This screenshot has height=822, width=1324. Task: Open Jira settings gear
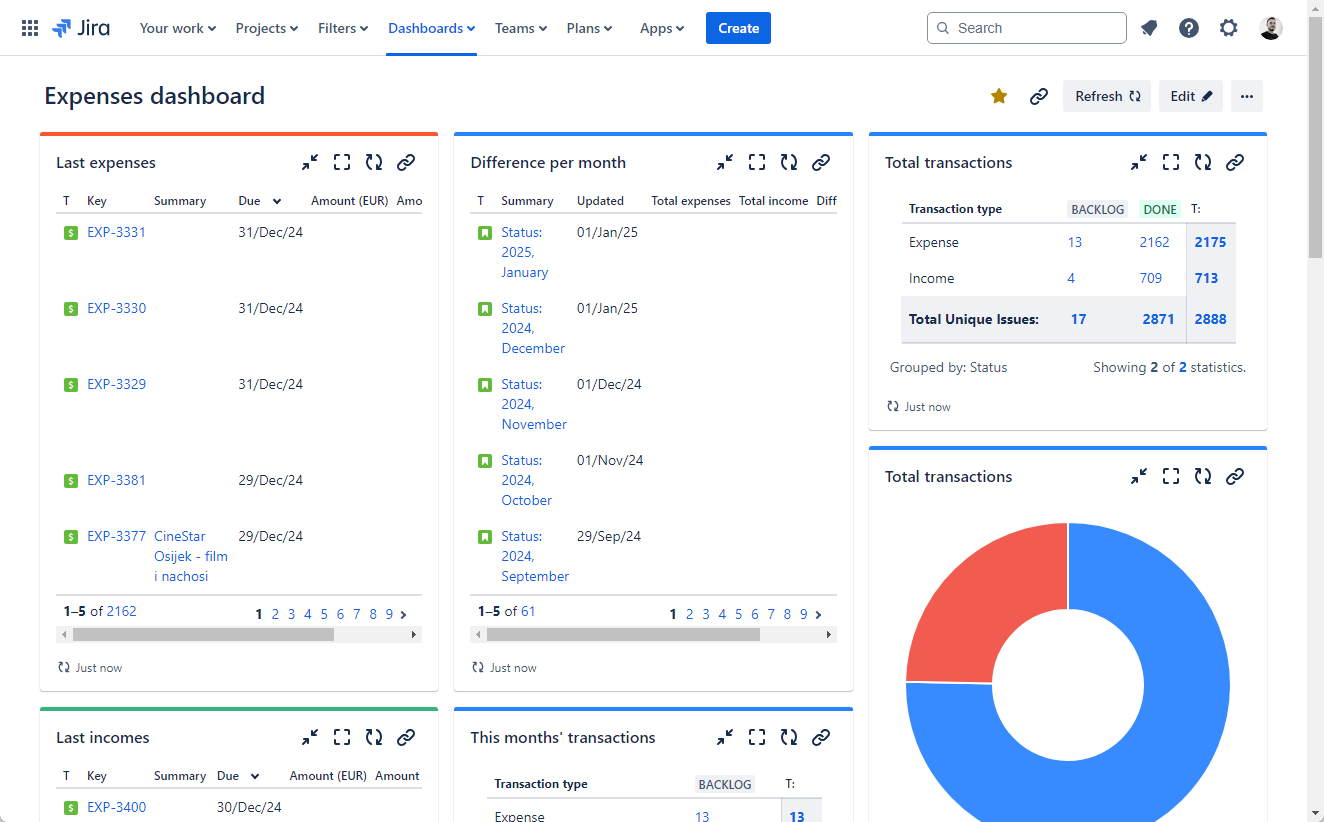(x=1228, y=27)
